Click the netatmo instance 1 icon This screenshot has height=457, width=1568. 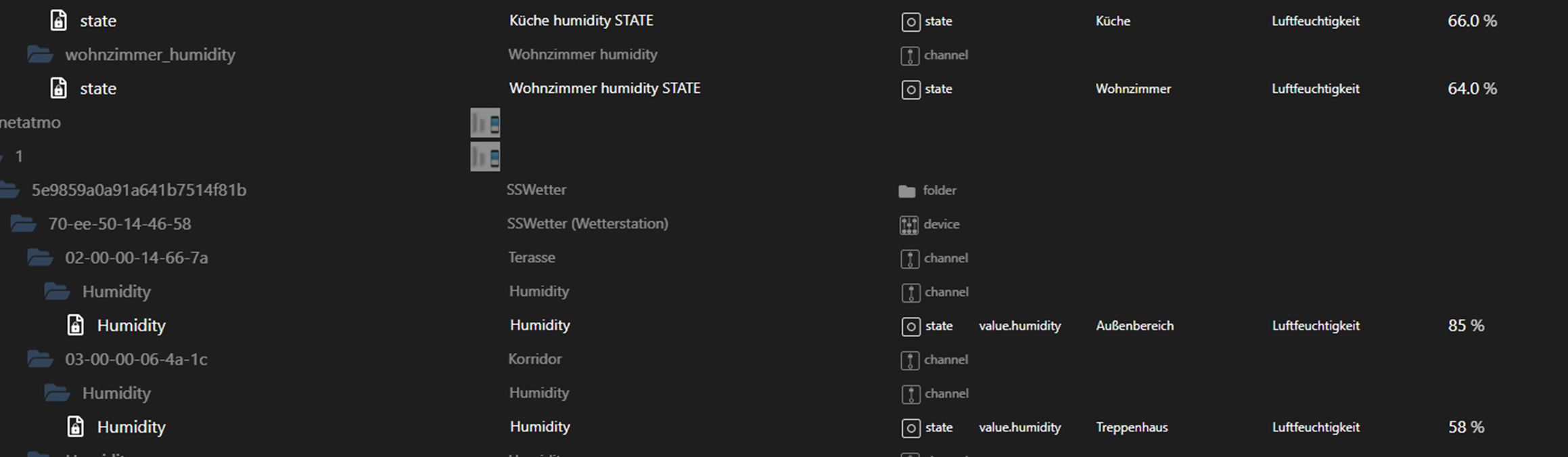click(485, 157)
